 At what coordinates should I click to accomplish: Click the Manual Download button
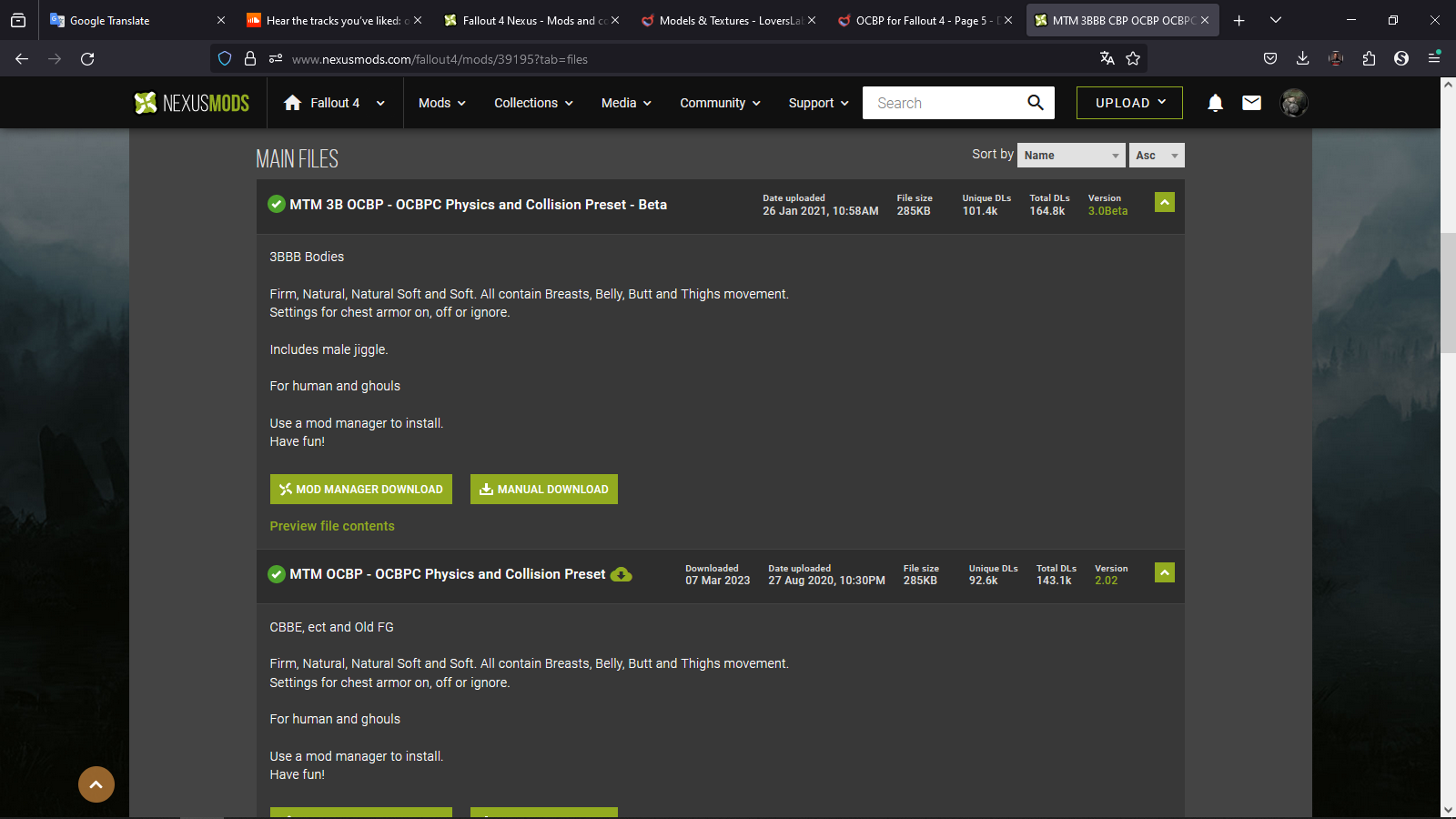(x=544, y=490)
